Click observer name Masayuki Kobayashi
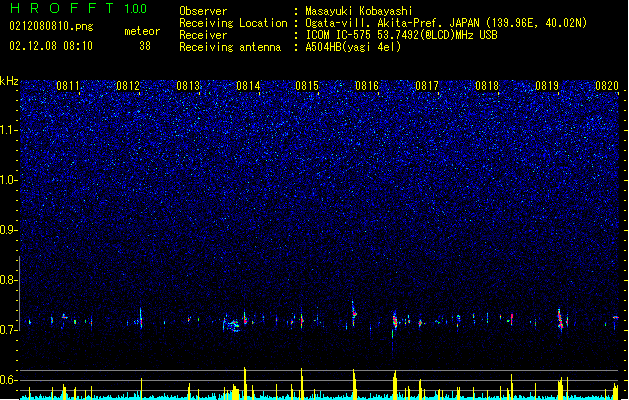Image resolution: width=629 pixels, height=400 pixels. pos(359,11)
